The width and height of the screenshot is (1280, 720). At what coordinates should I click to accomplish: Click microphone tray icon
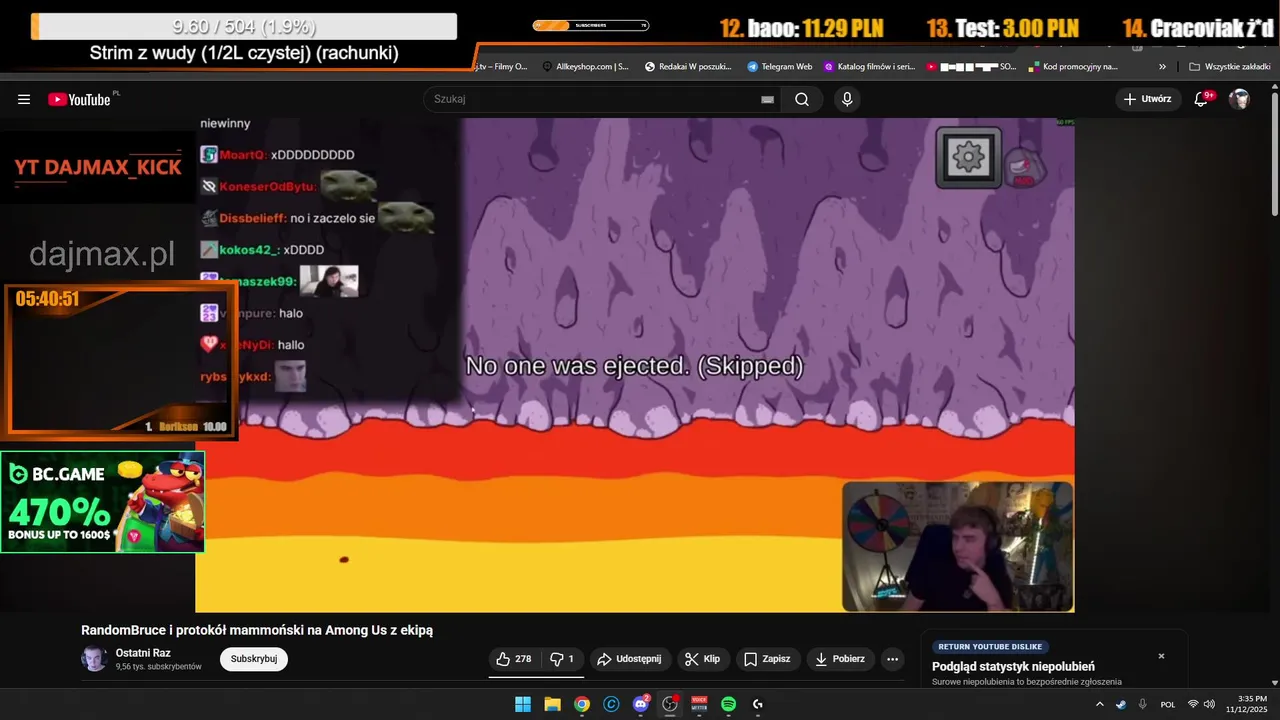click(1142, 704)
